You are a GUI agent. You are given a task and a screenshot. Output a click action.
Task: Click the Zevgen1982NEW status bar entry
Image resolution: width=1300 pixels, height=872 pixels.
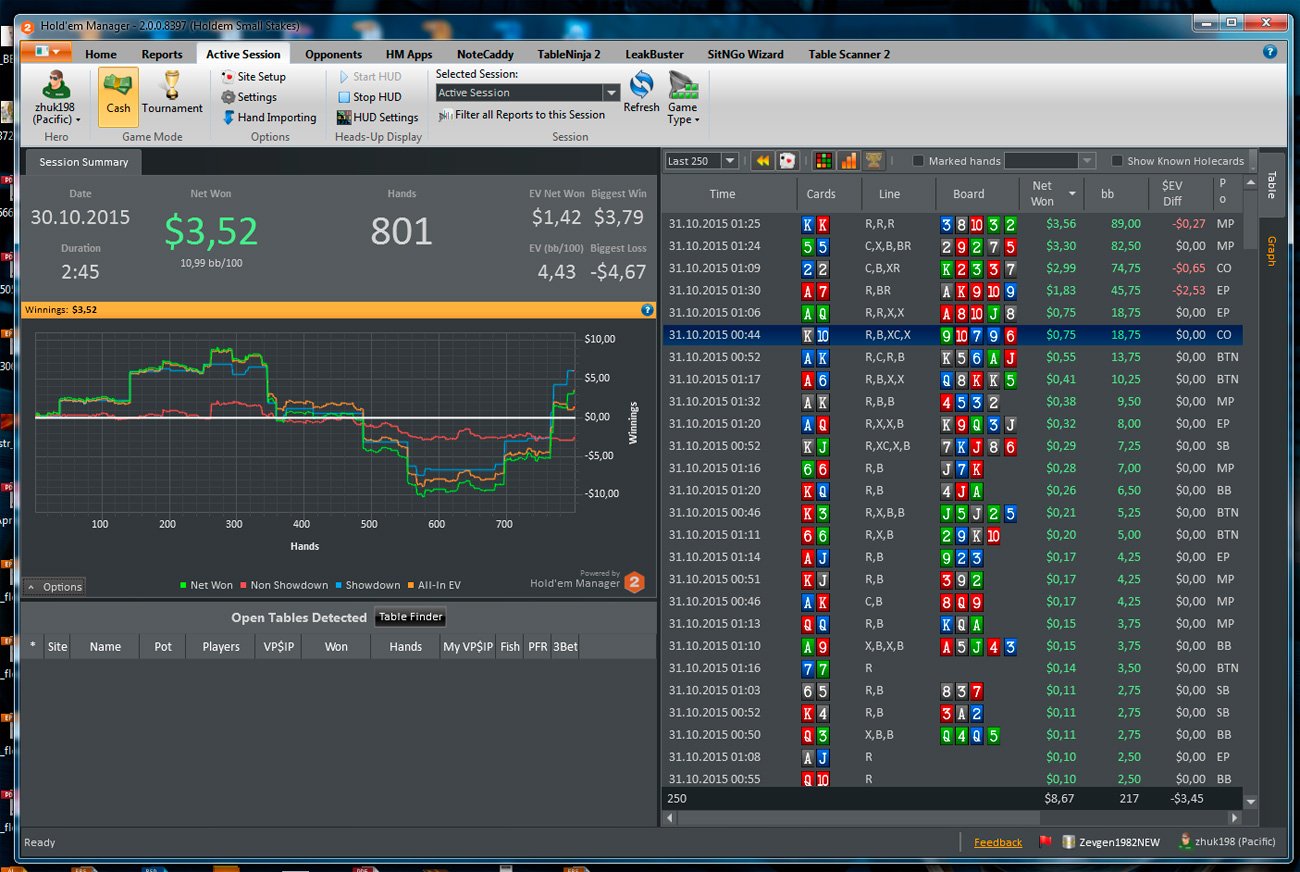click(1111, 842)
